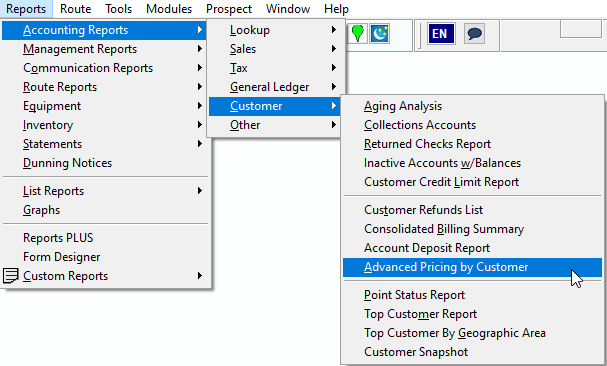Viewport: 607px width, 366px height.
Task: Click the green map pin toolbar icon
Action: pyautogui.click(x=357, y=34)
